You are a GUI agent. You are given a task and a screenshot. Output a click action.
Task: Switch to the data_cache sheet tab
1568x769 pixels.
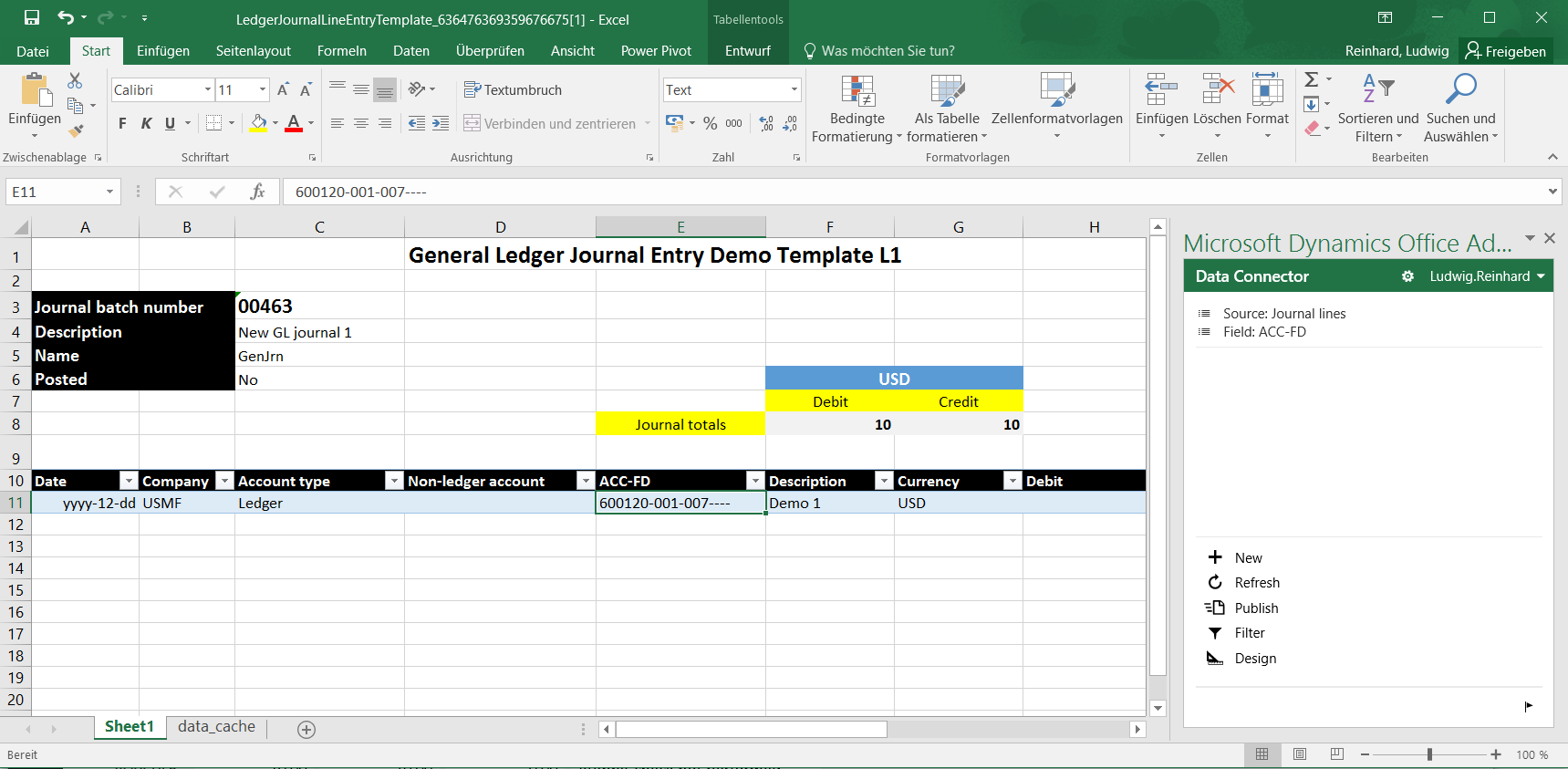216,726
